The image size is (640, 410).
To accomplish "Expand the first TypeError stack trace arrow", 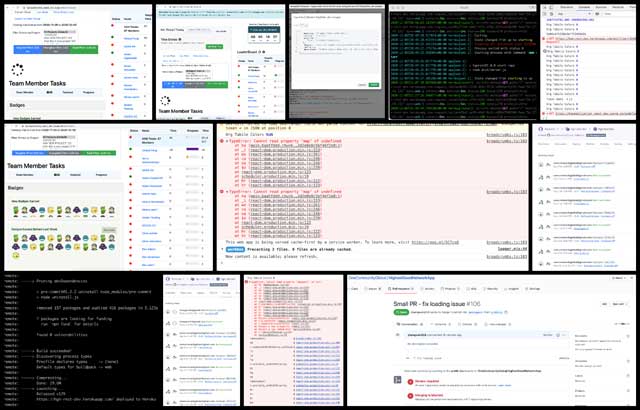I will point(227,141).
